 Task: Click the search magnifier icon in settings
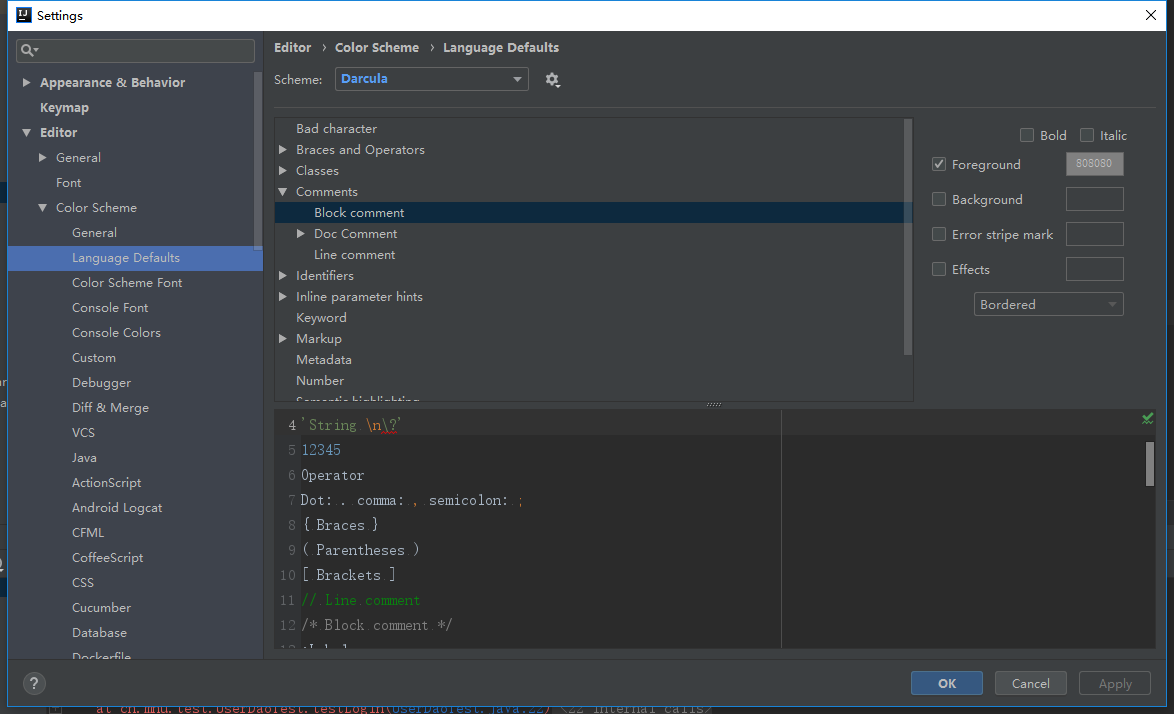(x=28, y=50)
